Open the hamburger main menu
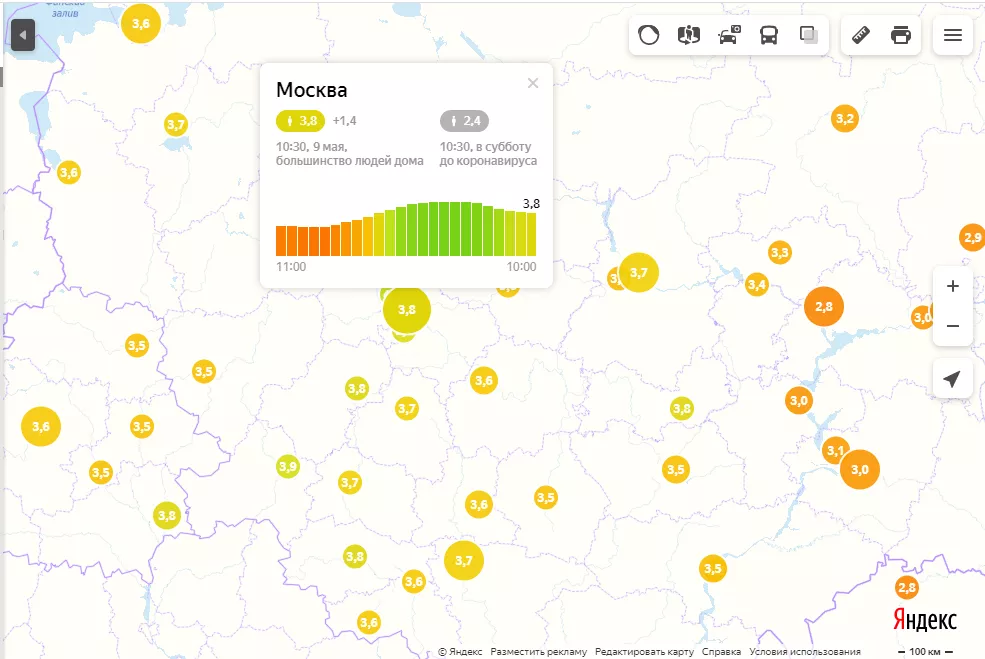 point(953,35)
